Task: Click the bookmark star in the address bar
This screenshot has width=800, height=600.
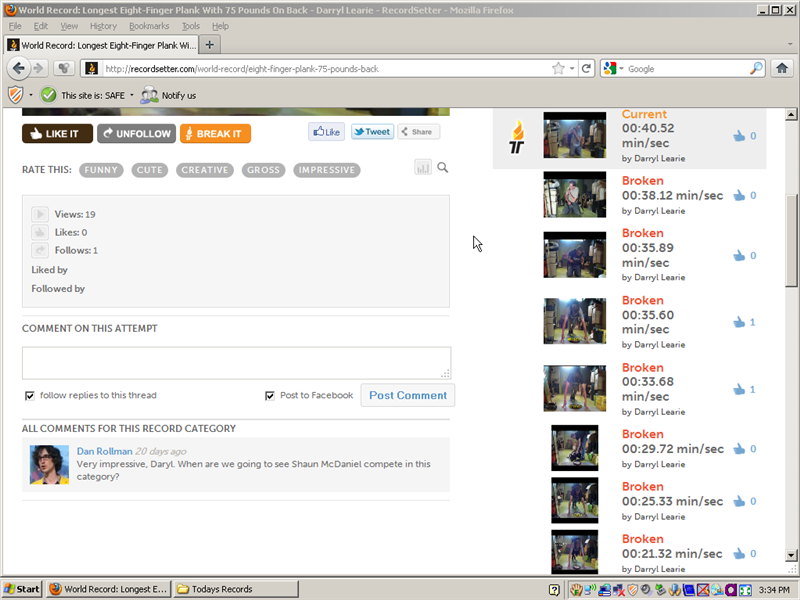Action: [x=558, y=68]
